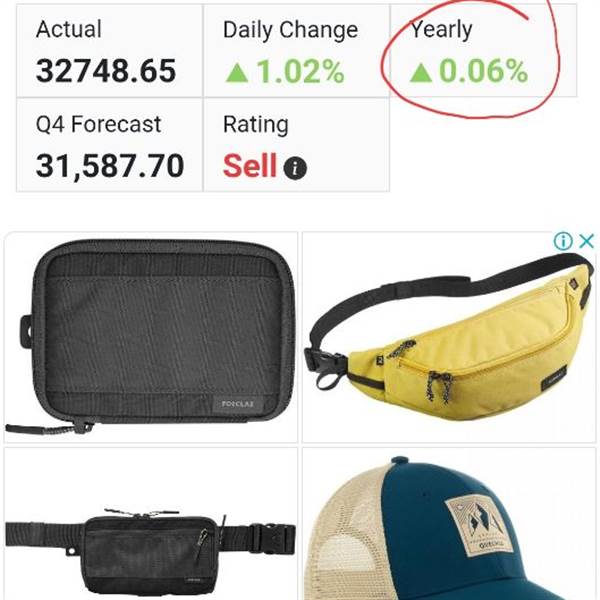Click the Rating label
This screenshot has width=600, height=600.
(256, 125)
